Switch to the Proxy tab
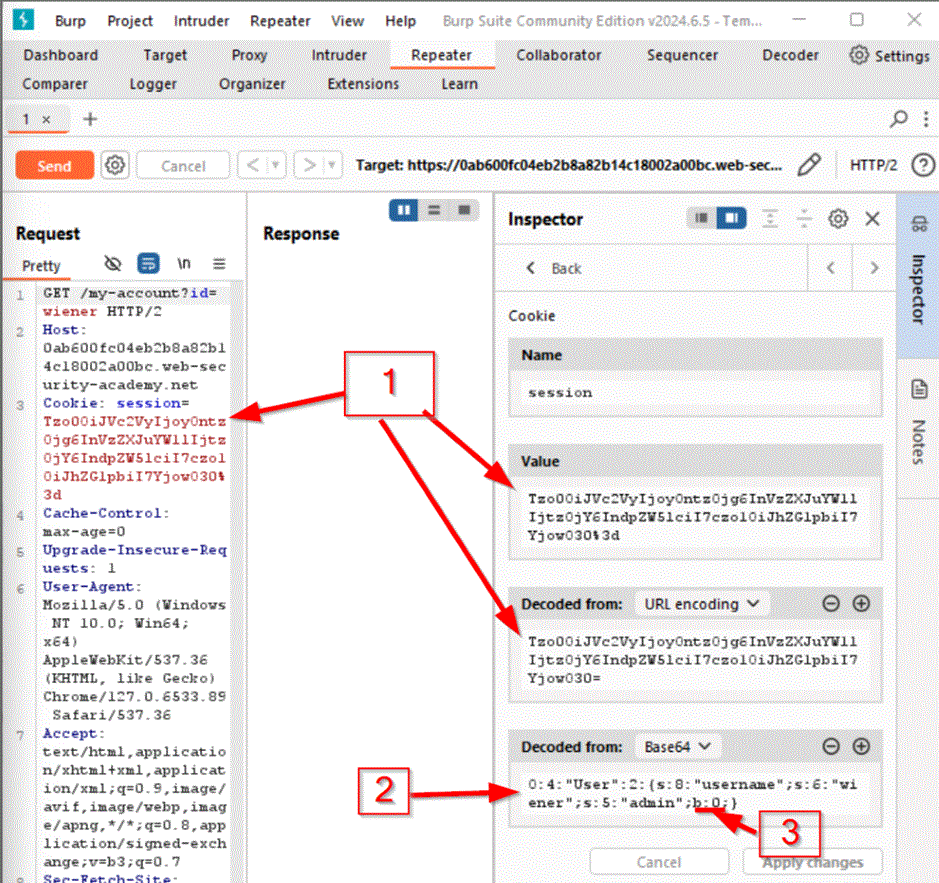The image size is (939, 883). pyautogui.click(x=249, y=55)
